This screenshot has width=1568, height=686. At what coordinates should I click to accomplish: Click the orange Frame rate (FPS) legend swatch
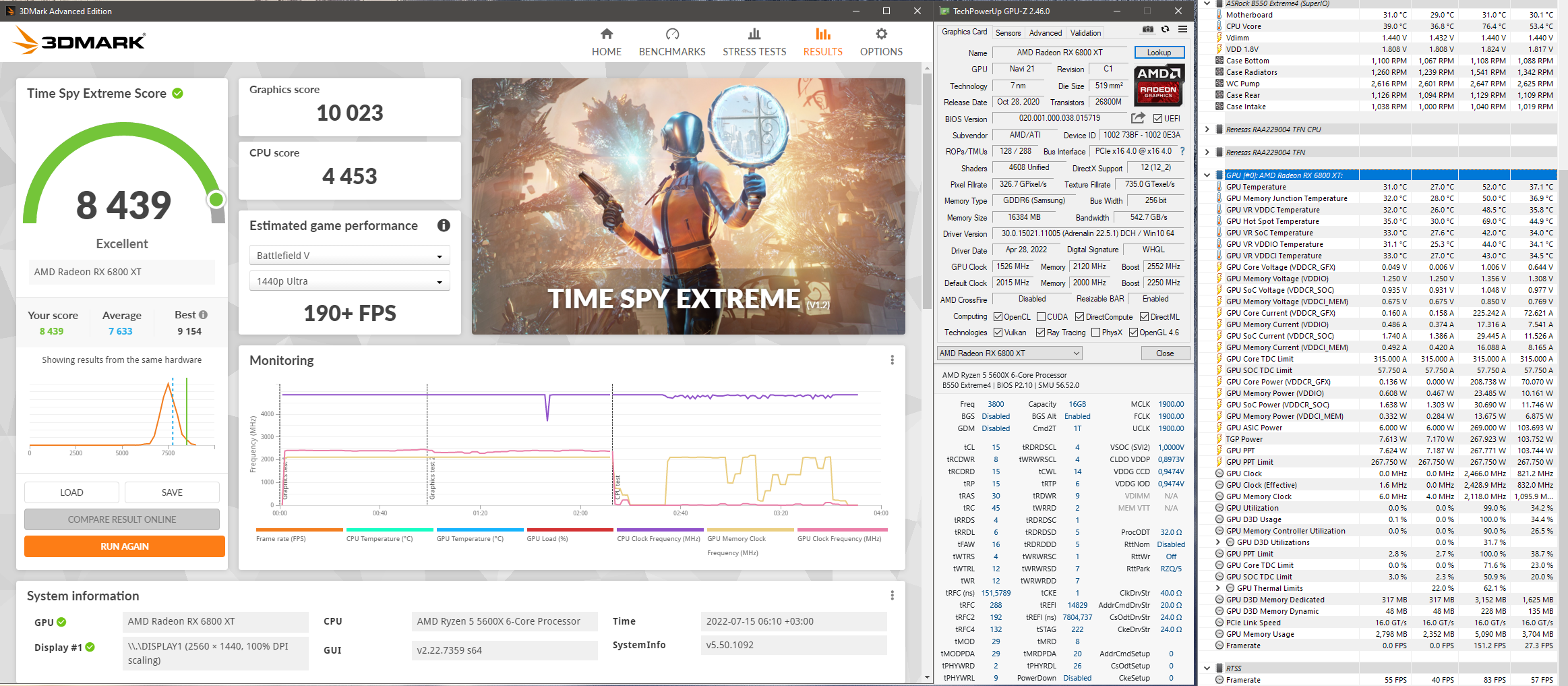tap(299, 530)
